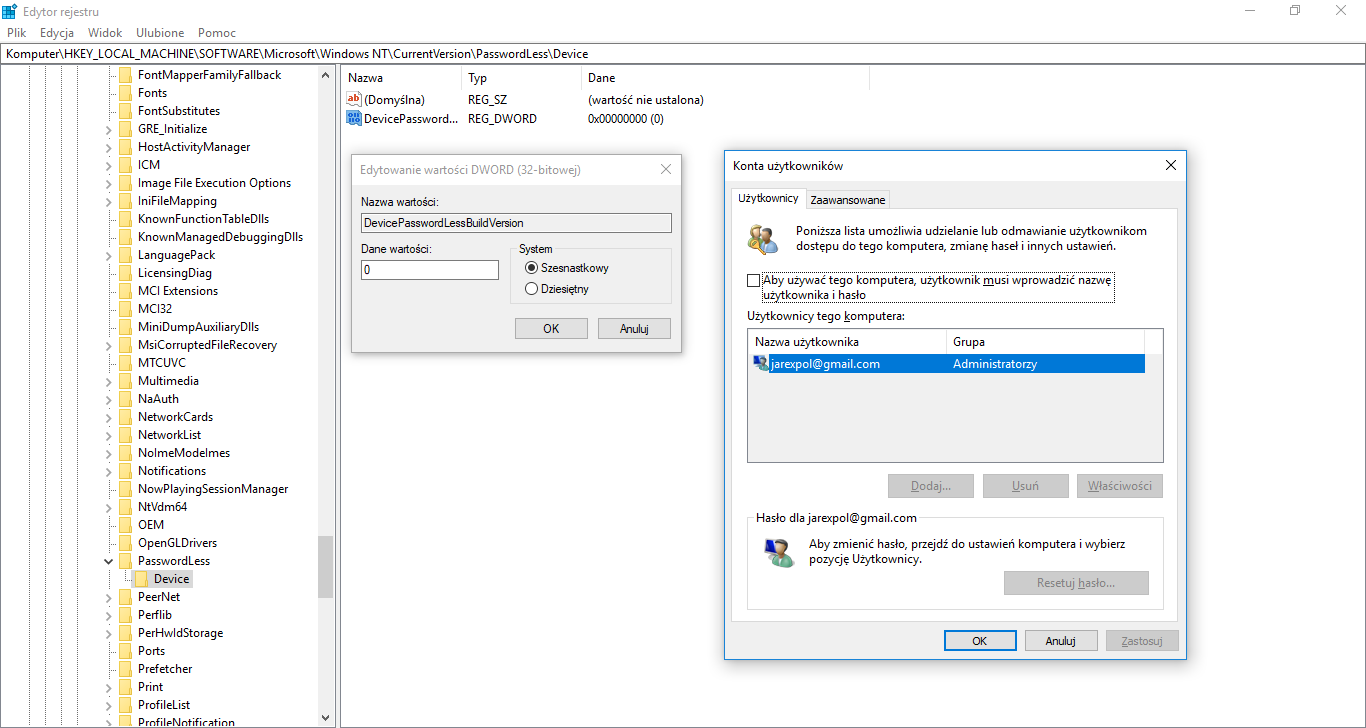The height and width of the screenshot is (728, 1366).
Task: Switch to the Użytkownicy tab
Action: [768, 198]
